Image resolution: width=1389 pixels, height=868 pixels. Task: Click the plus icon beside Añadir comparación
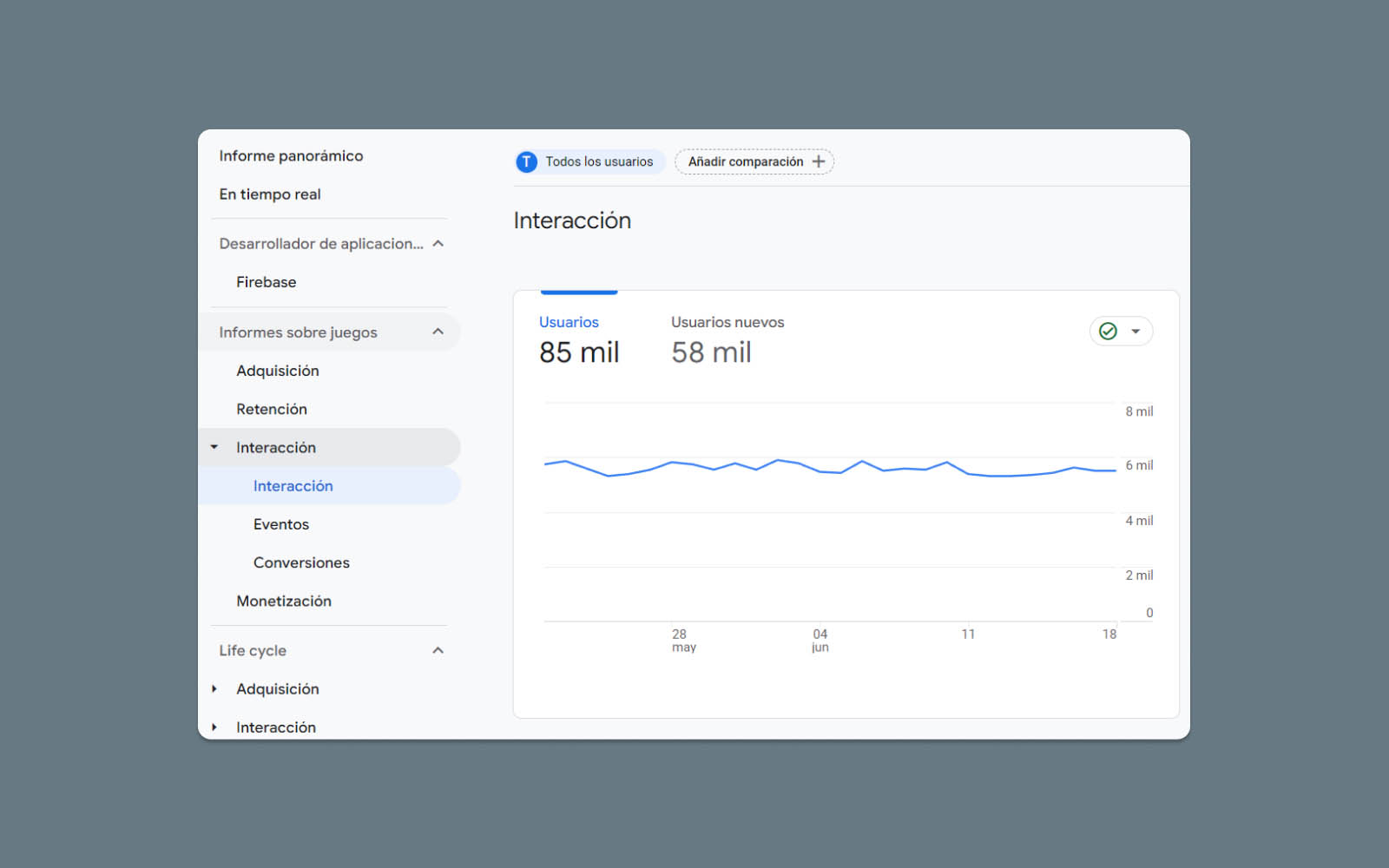[818, 161]
